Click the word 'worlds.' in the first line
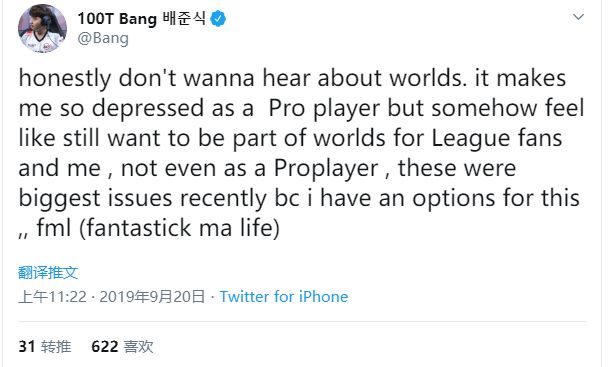 (x=428, y=78)
